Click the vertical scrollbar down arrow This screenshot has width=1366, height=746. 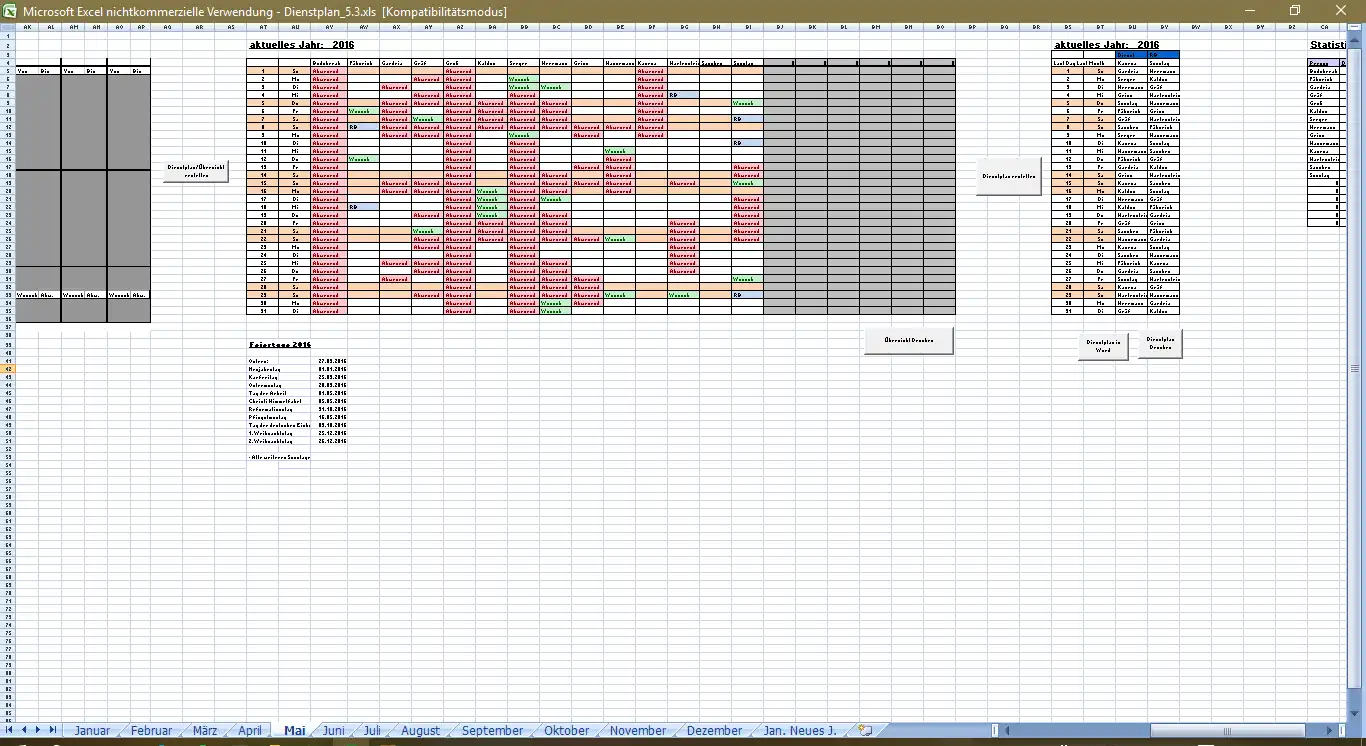pyautogui.click(x=1356, y=715)
